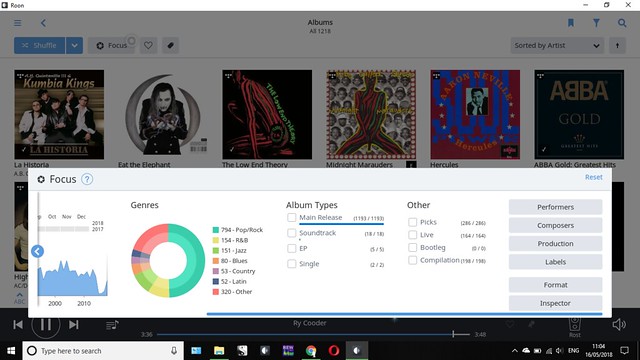The width and height of the screenshot is (640, 360).
Task: Select the Country genre legend entry
Action: click(234, 271)
